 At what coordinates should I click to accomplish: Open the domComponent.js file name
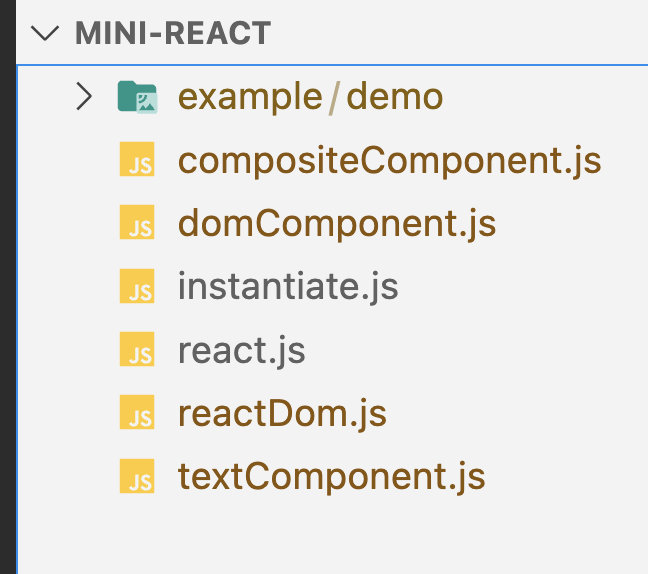336,224
